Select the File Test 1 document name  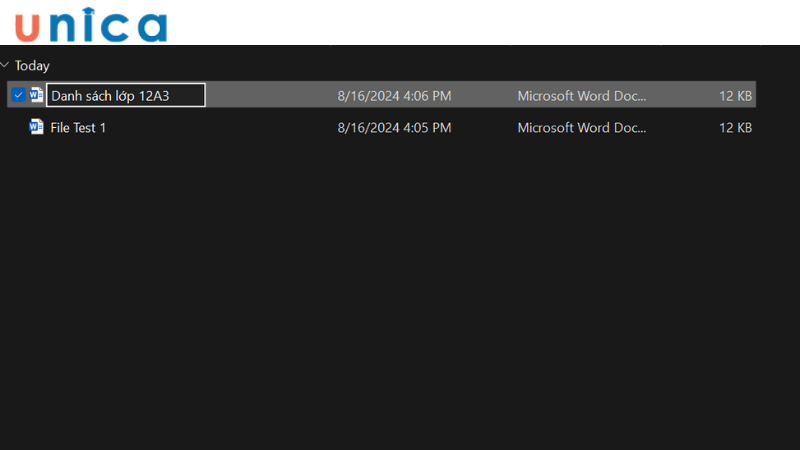(78, 128)
